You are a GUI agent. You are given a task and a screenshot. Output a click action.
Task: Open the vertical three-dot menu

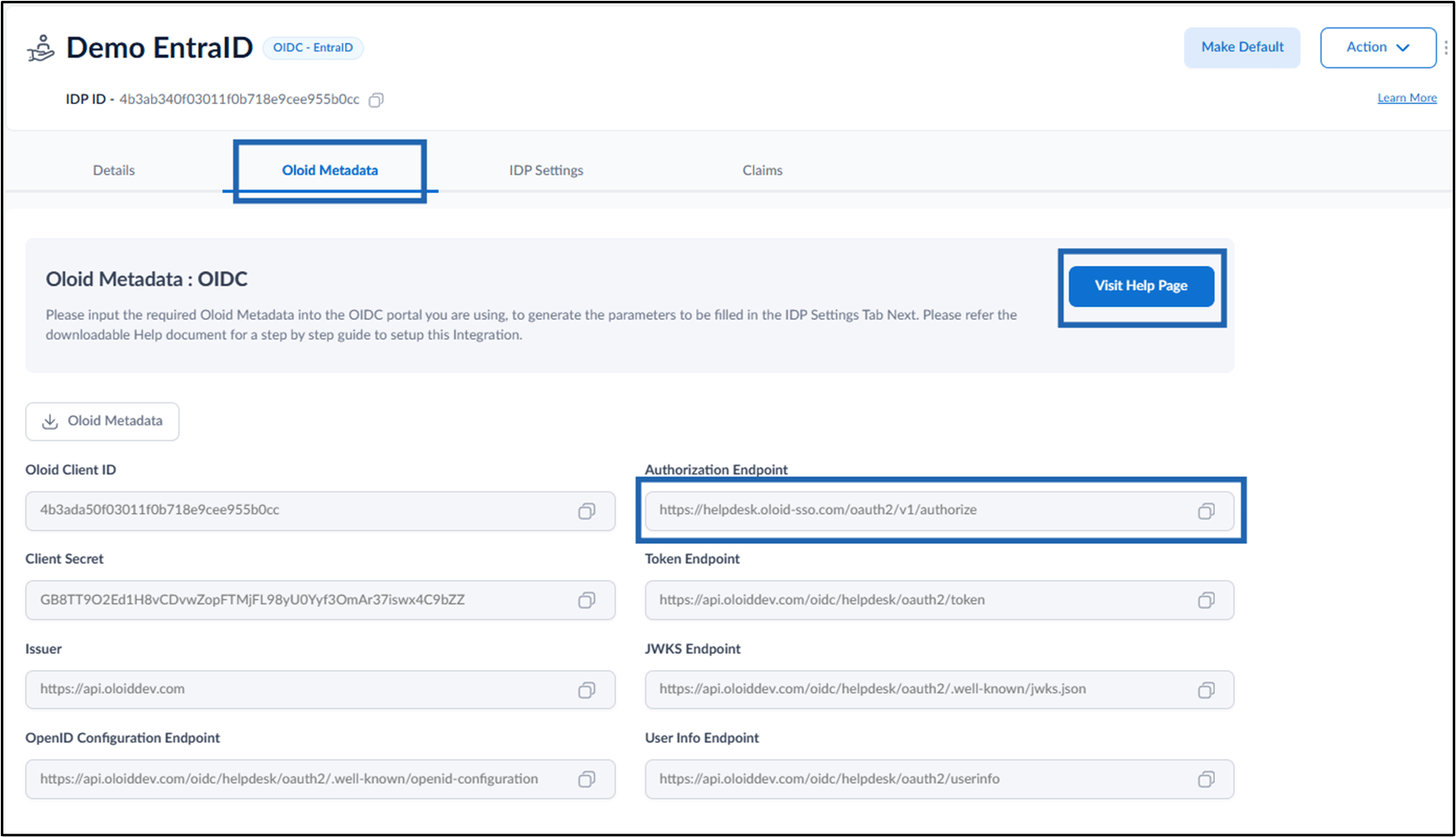[1446, 47]
